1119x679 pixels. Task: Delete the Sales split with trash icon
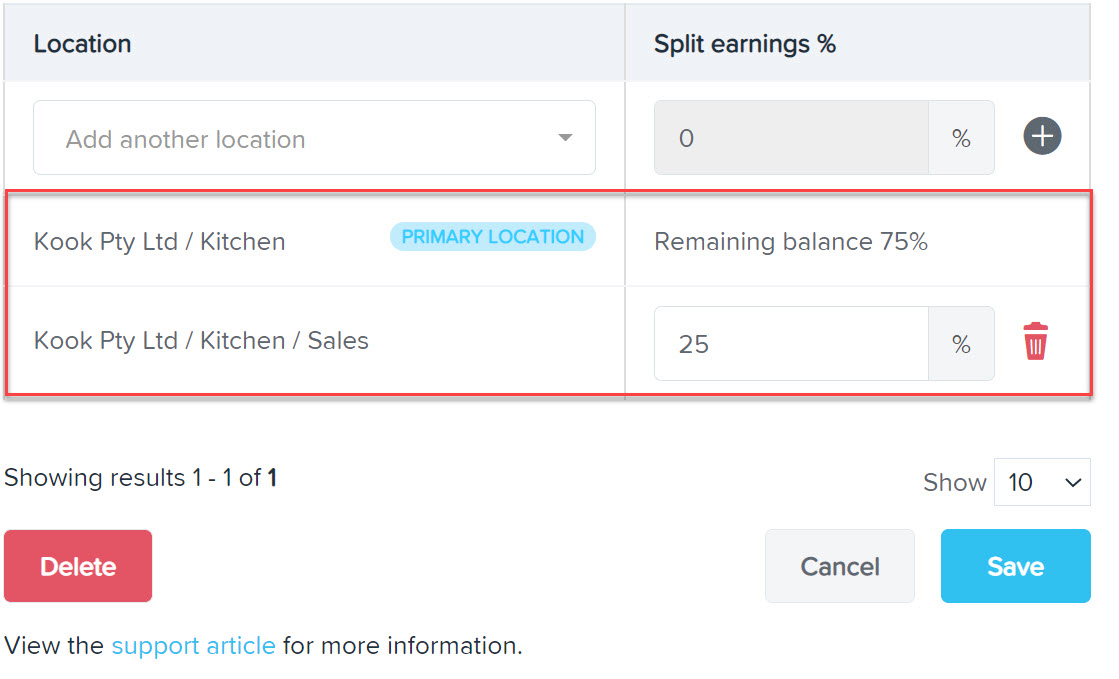1036,341
